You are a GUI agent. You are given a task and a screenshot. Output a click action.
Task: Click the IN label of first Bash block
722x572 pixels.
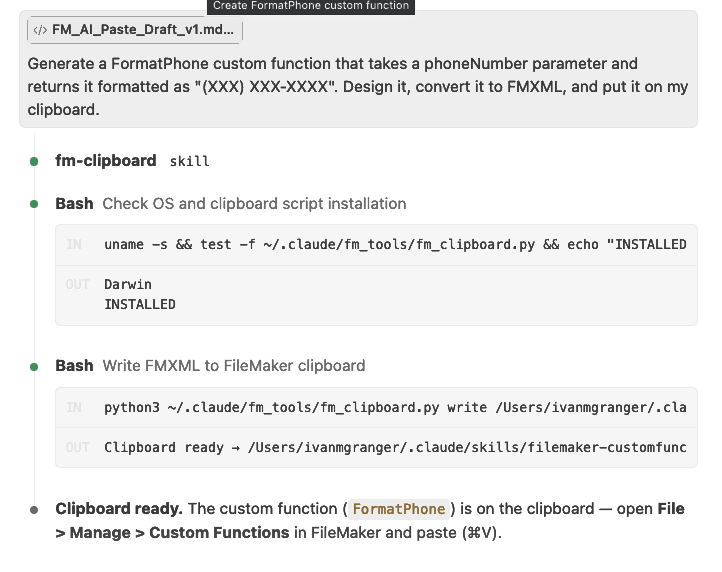pyautogui.click(x=74, y=245)
